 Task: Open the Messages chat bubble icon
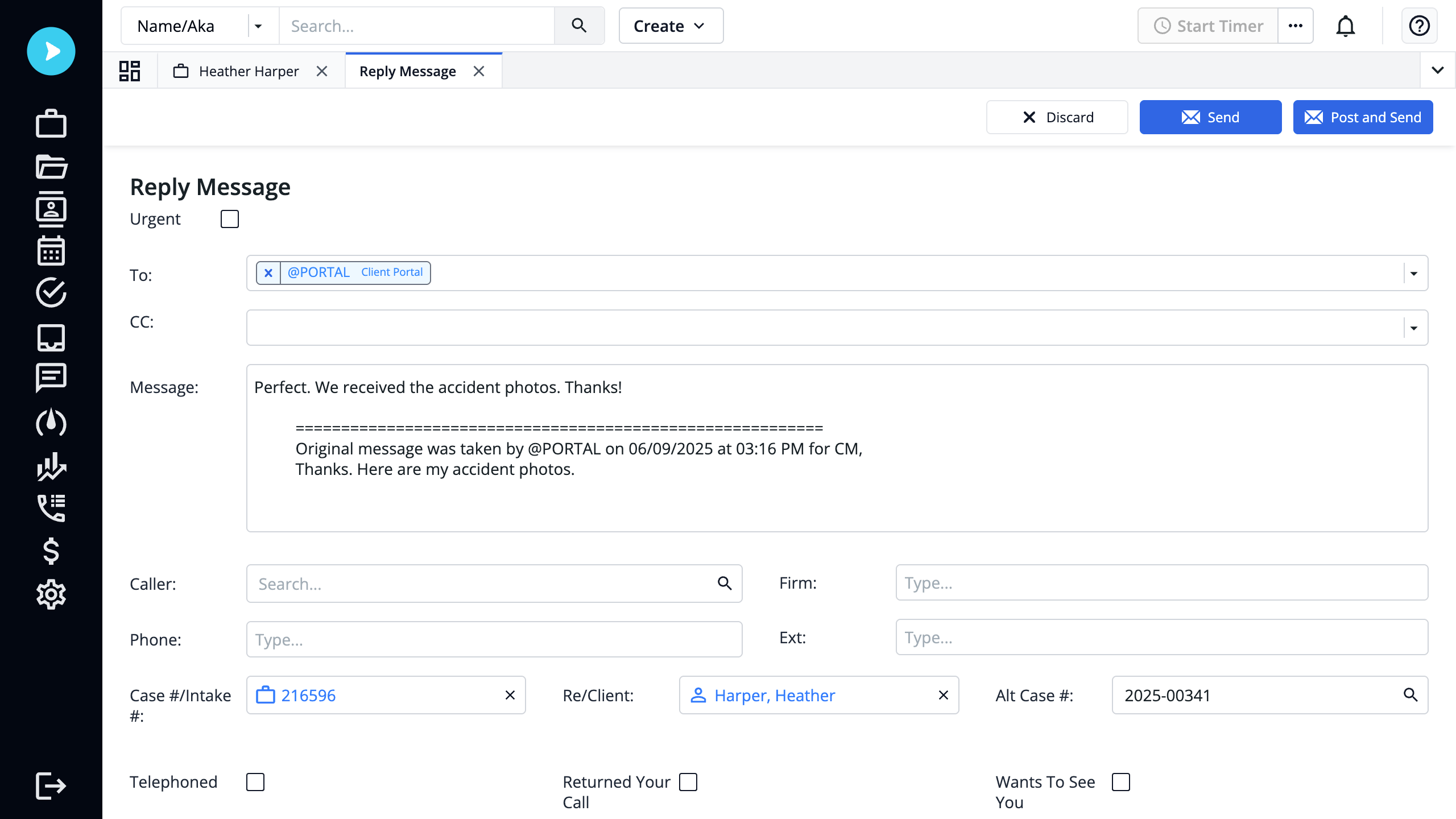click(51, 378)
